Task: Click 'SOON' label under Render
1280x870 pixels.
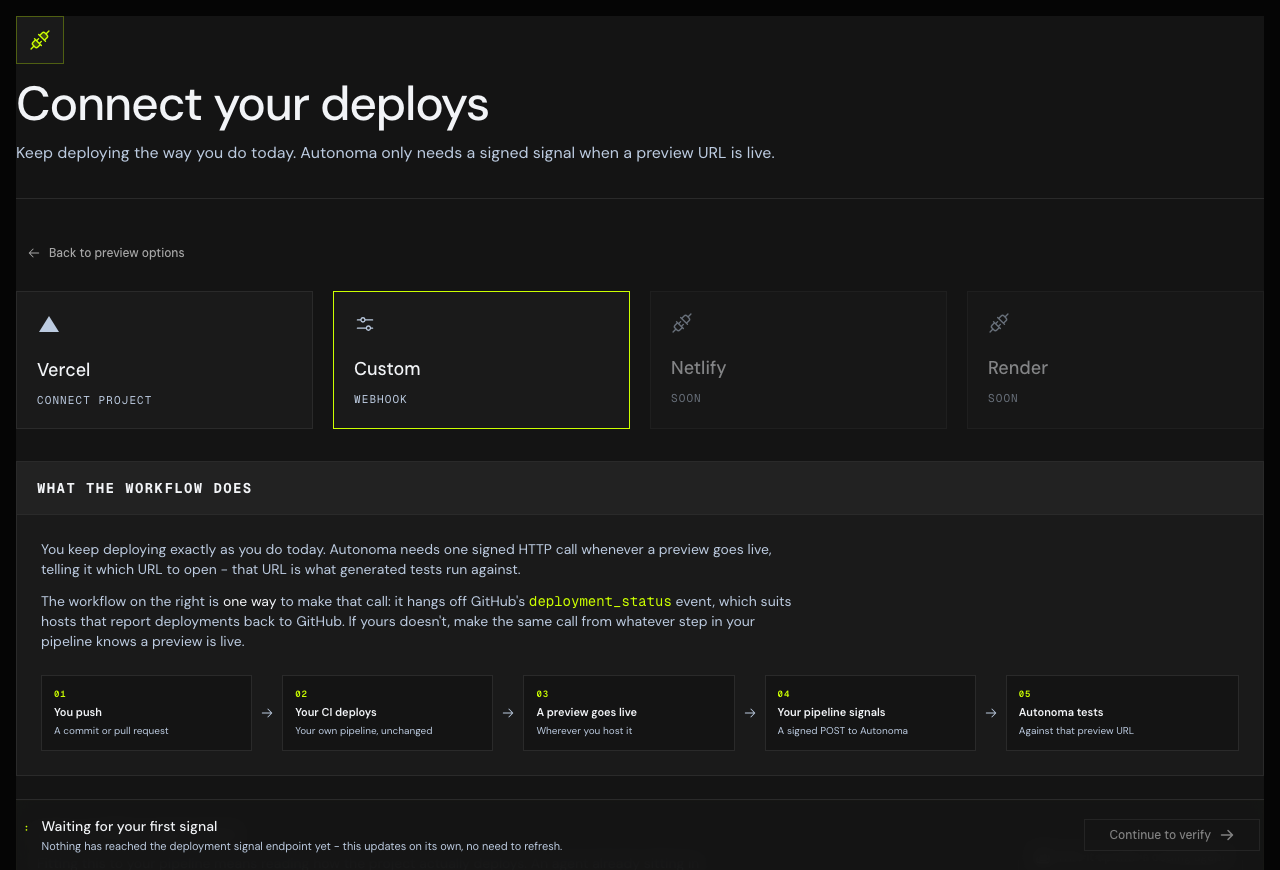Action: pyautogui.click(x=1003, y=398)
